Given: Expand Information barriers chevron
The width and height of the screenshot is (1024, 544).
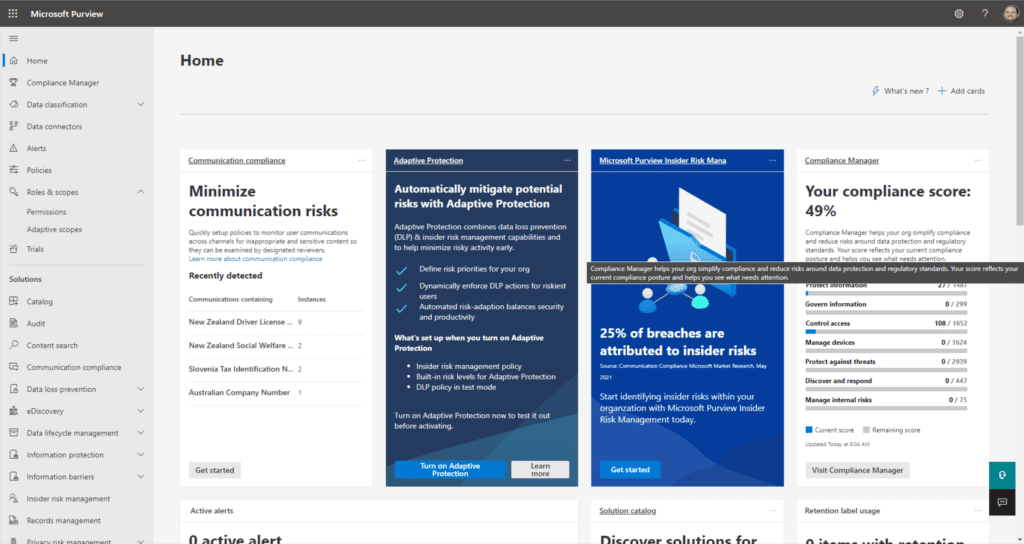Looking at the screenshot, I should [140, 476].
